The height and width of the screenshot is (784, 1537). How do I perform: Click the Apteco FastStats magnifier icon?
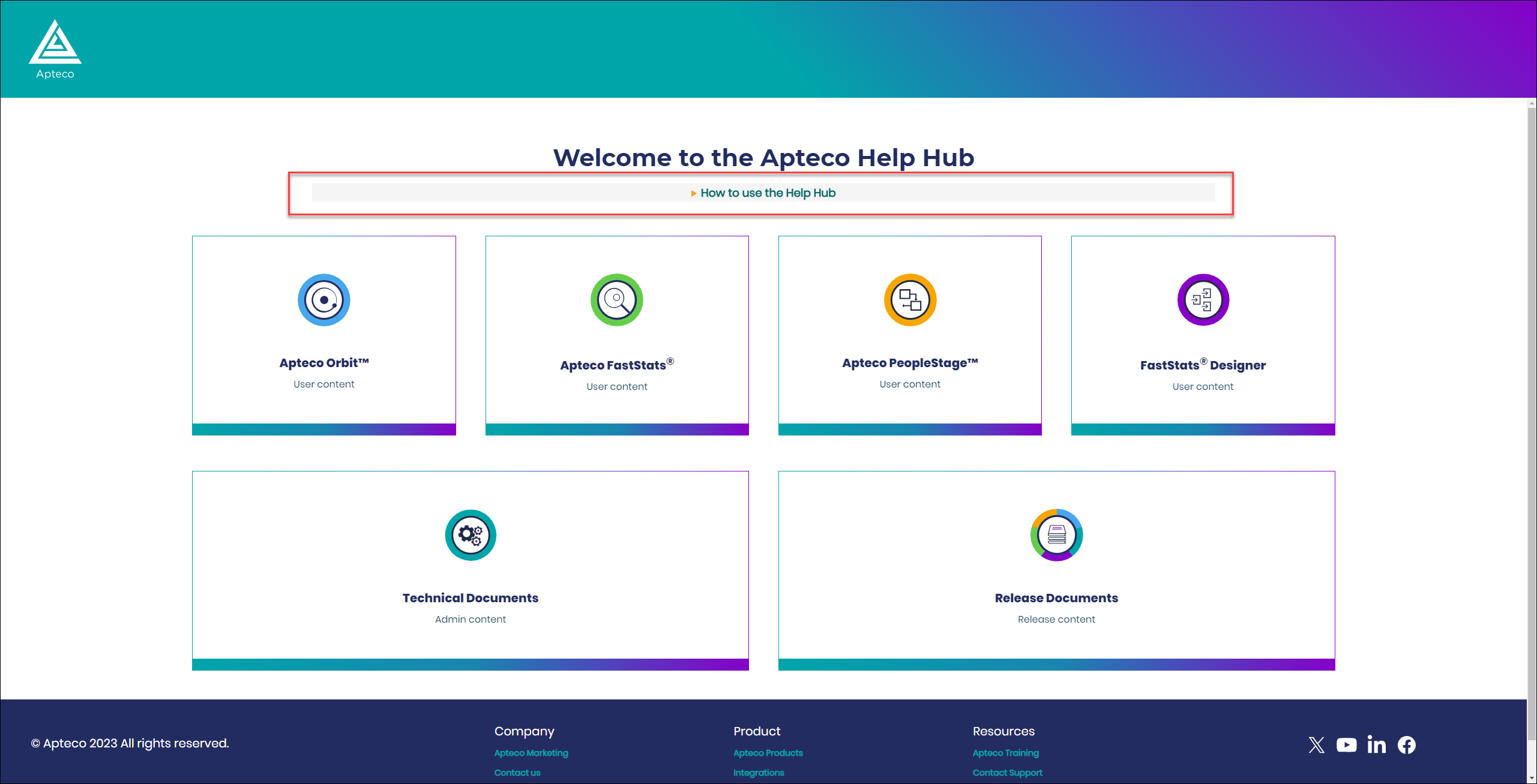pos(616,300)
